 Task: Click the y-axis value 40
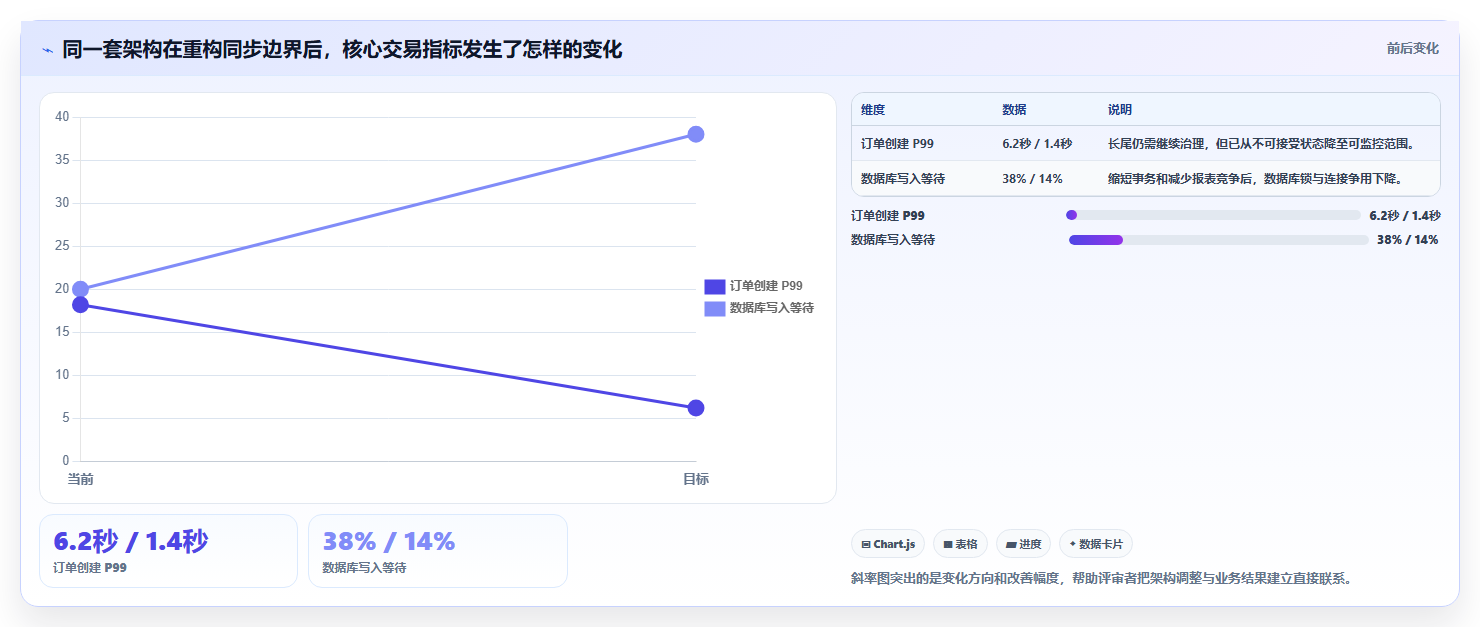pos(62,117)
